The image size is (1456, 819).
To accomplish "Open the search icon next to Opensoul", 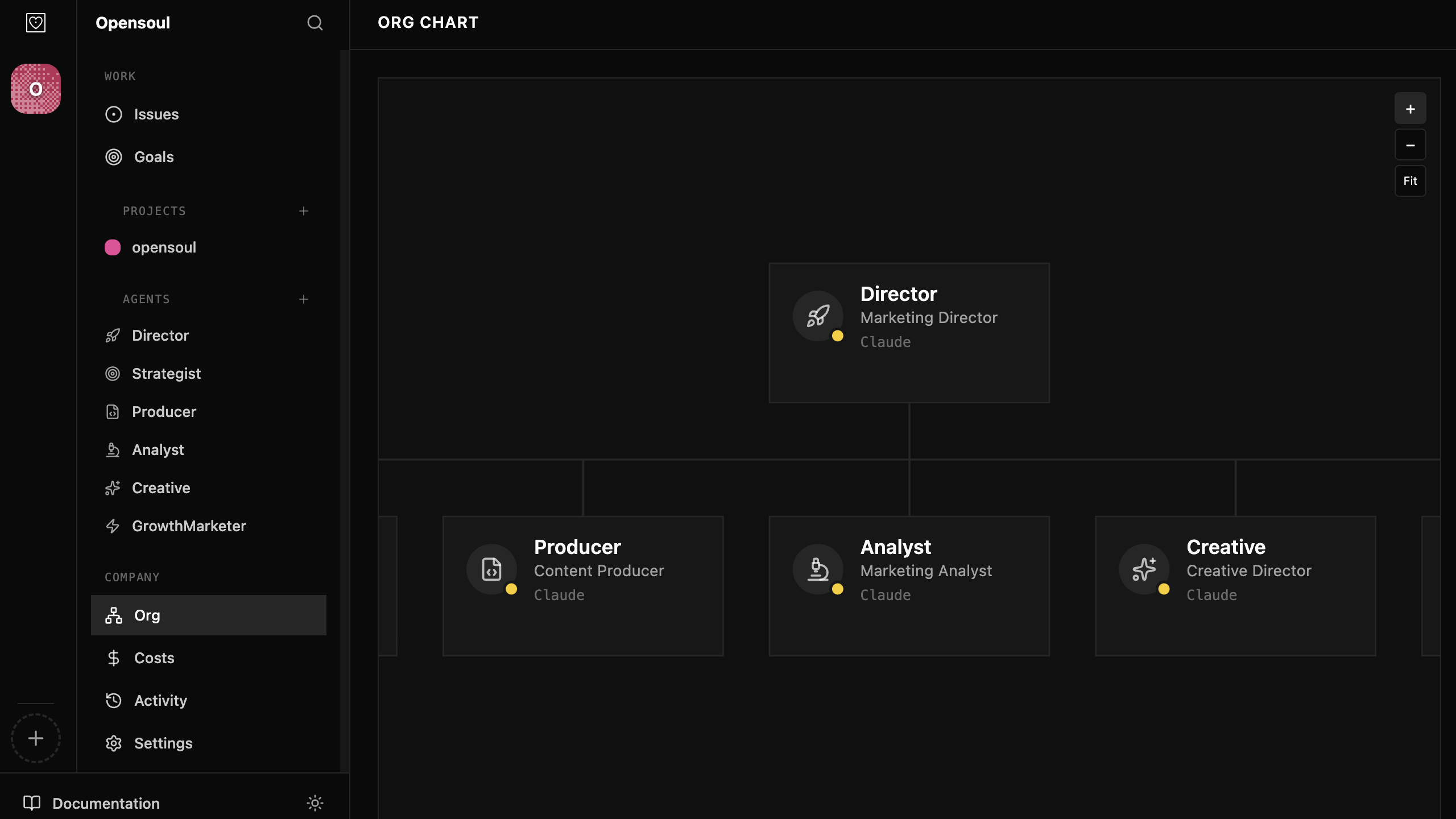I will pyautogui.click(x=315, y=23).
